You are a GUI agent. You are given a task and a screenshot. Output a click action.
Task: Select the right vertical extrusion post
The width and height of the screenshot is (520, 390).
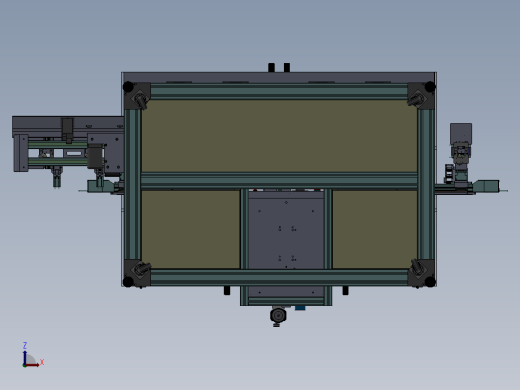pyautogui.click(x=426, y=184)
